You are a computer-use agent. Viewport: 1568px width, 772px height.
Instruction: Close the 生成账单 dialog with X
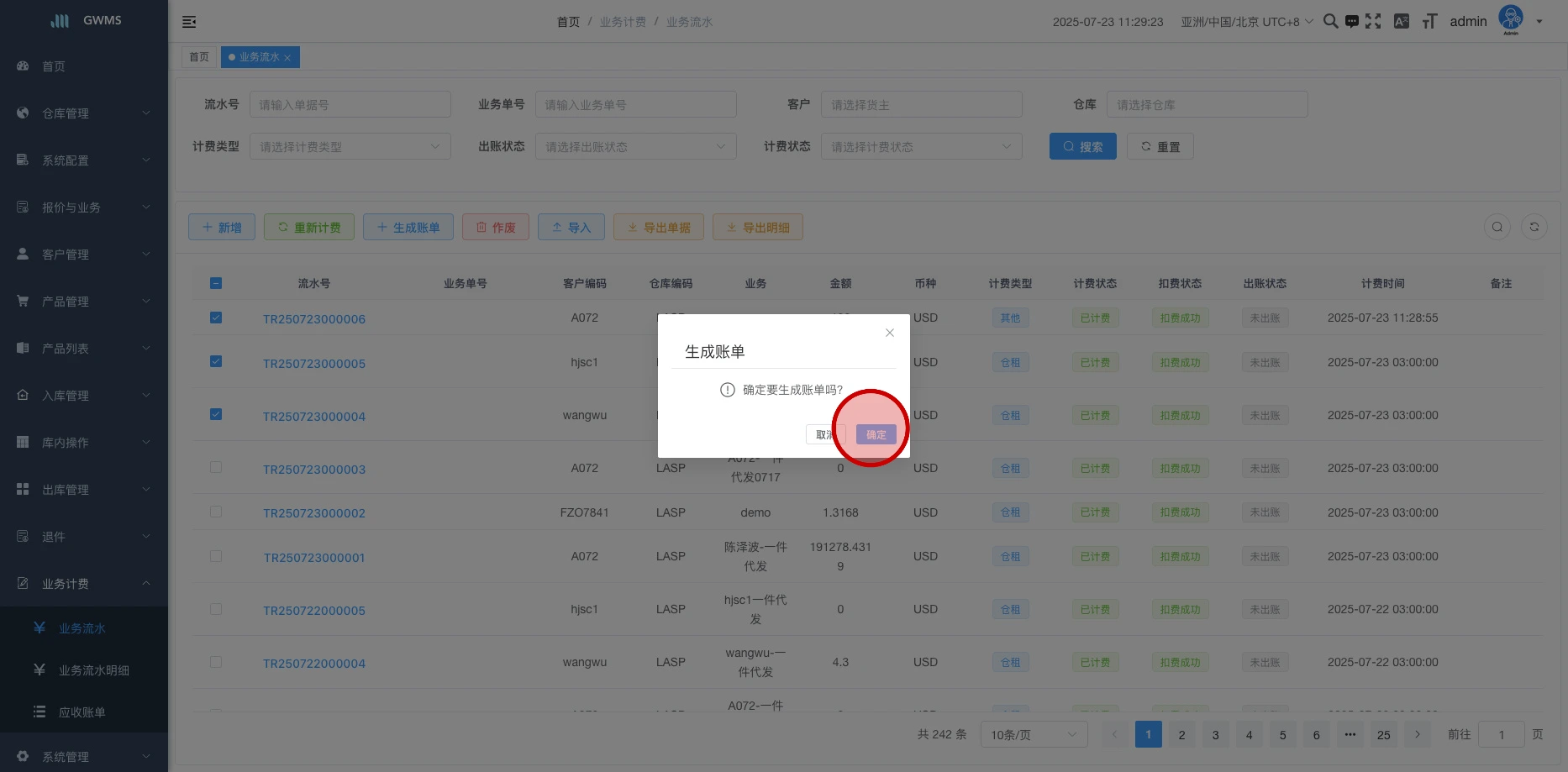pyautogui.click(x=889, y=333)
